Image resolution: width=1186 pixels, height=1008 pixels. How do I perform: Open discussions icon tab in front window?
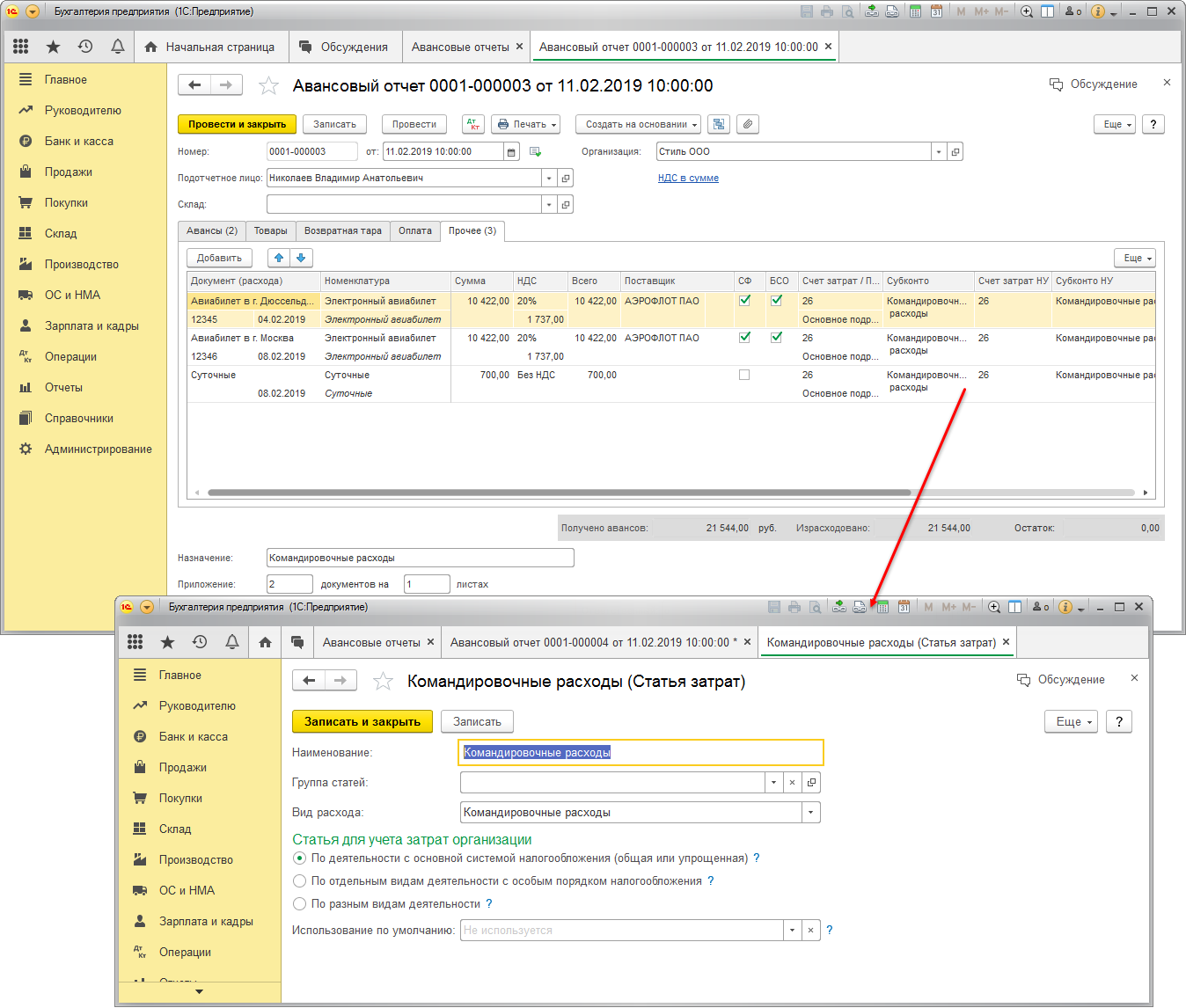(x=297, y=642)
